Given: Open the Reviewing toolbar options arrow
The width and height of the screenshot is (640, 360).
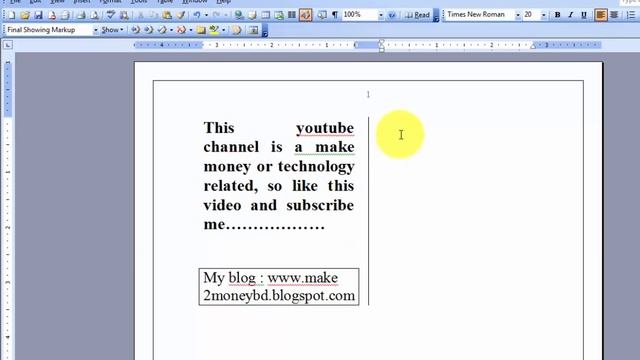Looking at the screenshot, I should [x=264, y=31].
